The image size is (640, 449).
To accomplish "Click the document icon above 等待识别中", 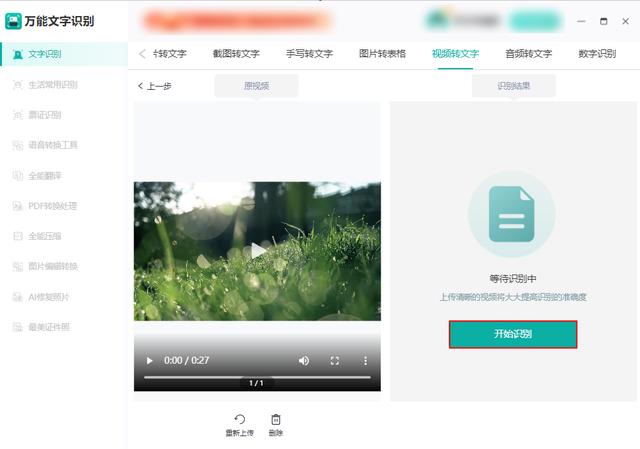I will 511,214.
